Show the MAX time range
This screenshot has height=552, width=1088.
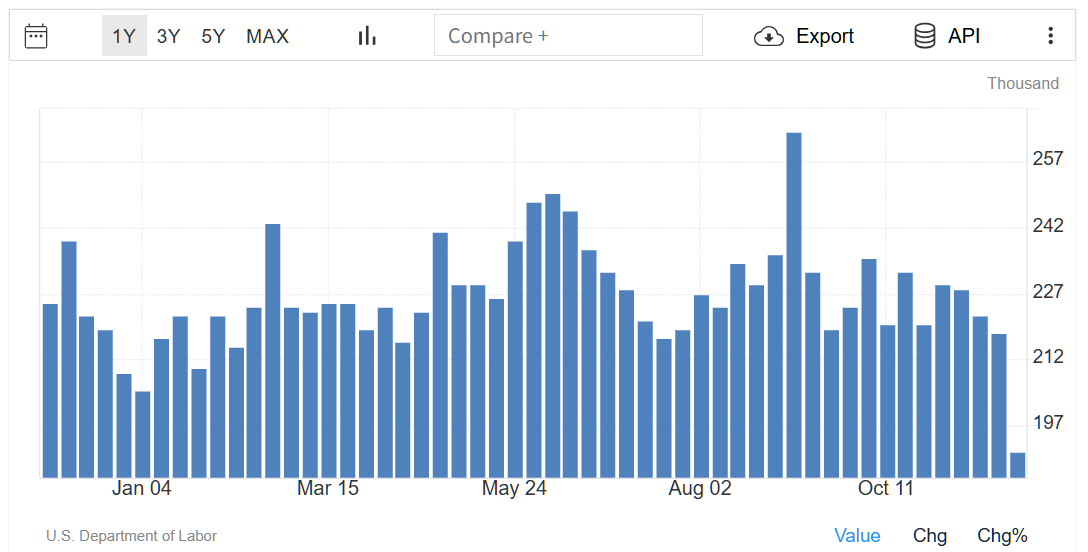pyautogui.click(x=267, y=36)
